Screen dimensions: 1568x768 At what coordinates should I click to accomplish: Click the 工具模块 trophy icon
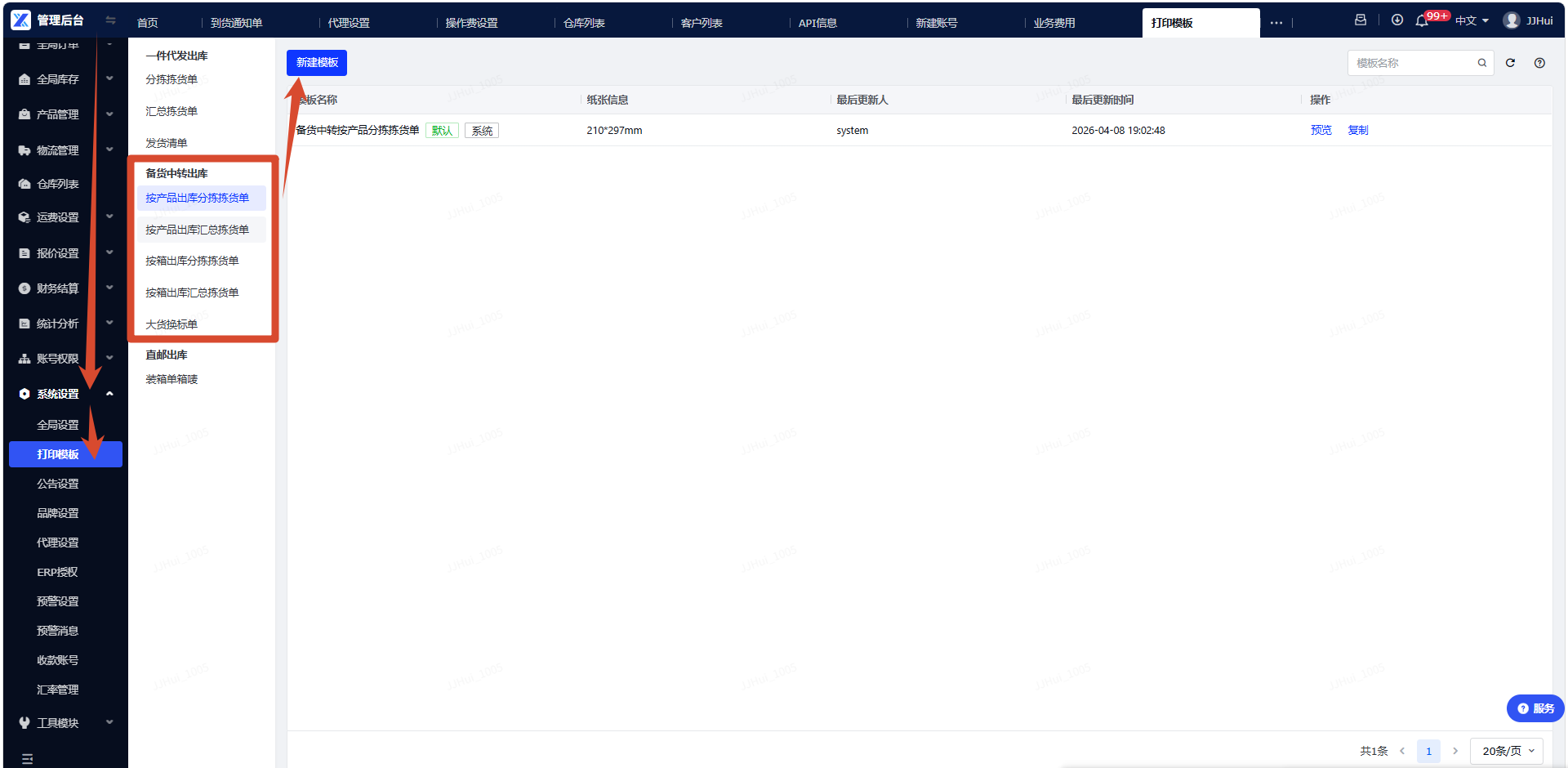pos(24,723)
